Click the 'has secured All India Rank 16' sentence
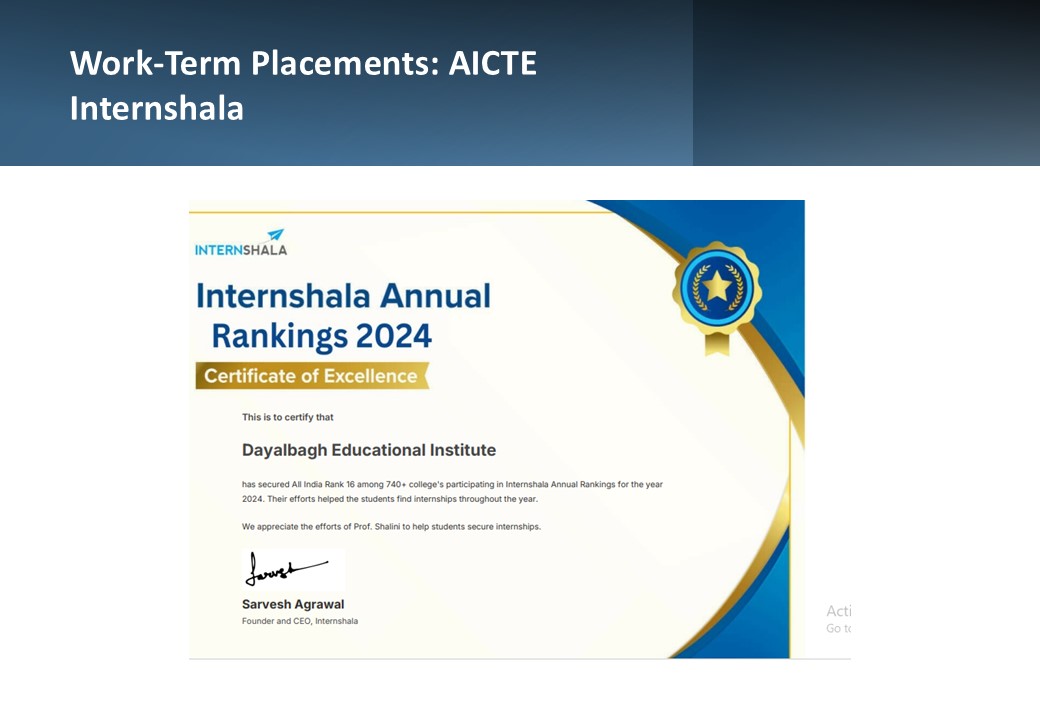1040x720 pixels. point(452,491)
